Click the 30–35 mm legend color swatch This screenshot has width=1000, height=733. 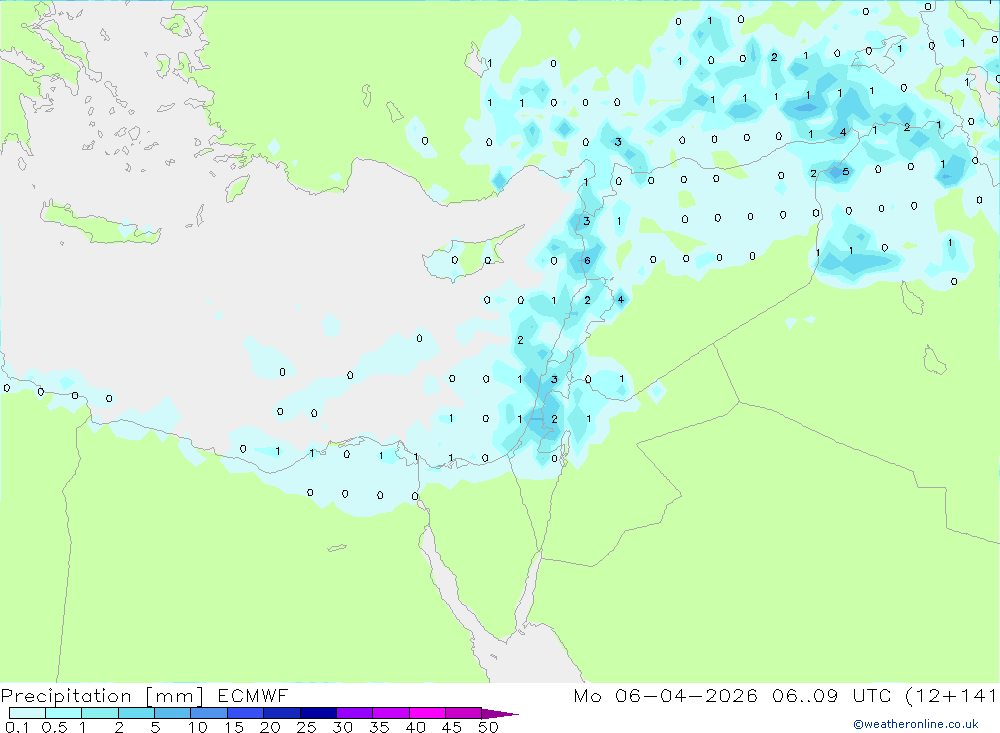[355, 713]
